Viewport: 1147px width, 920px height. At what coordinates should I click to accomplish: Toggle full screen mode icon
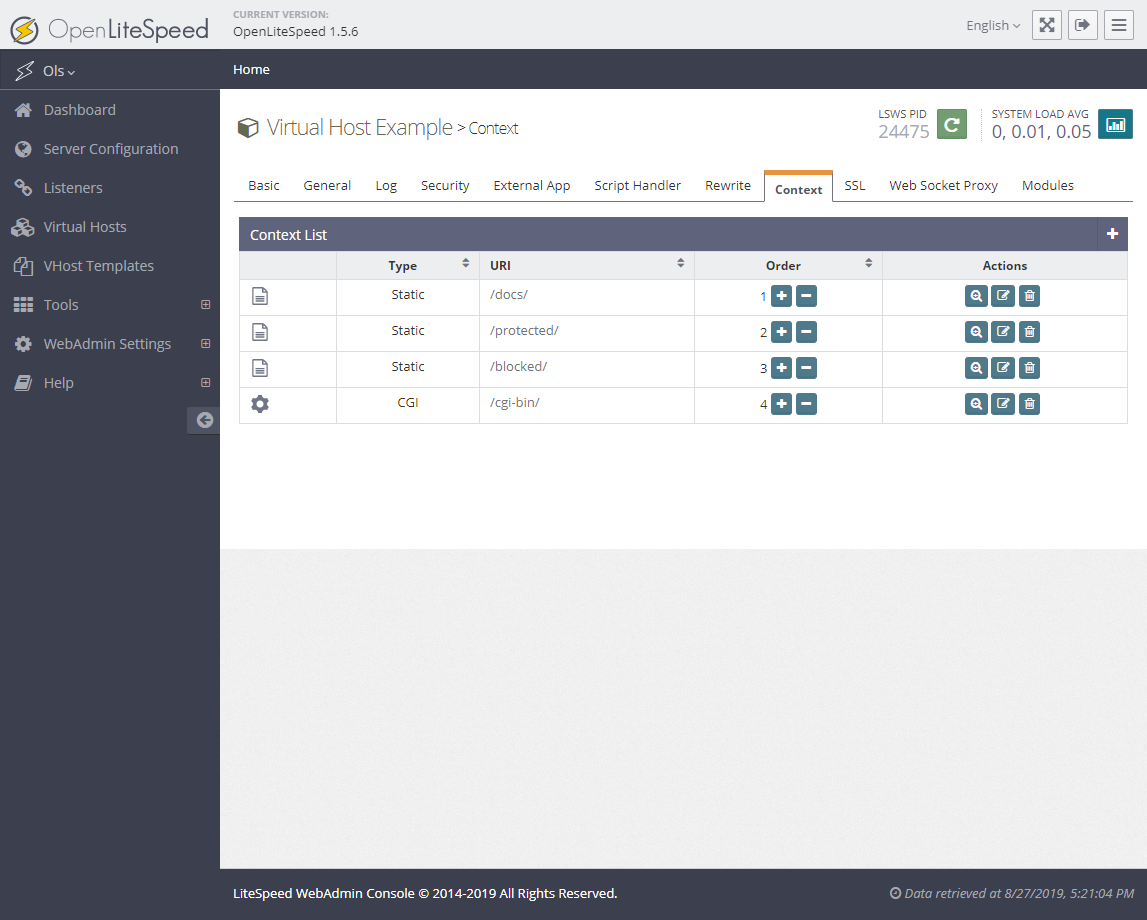pyautogui.click(x=1047, y=25)
